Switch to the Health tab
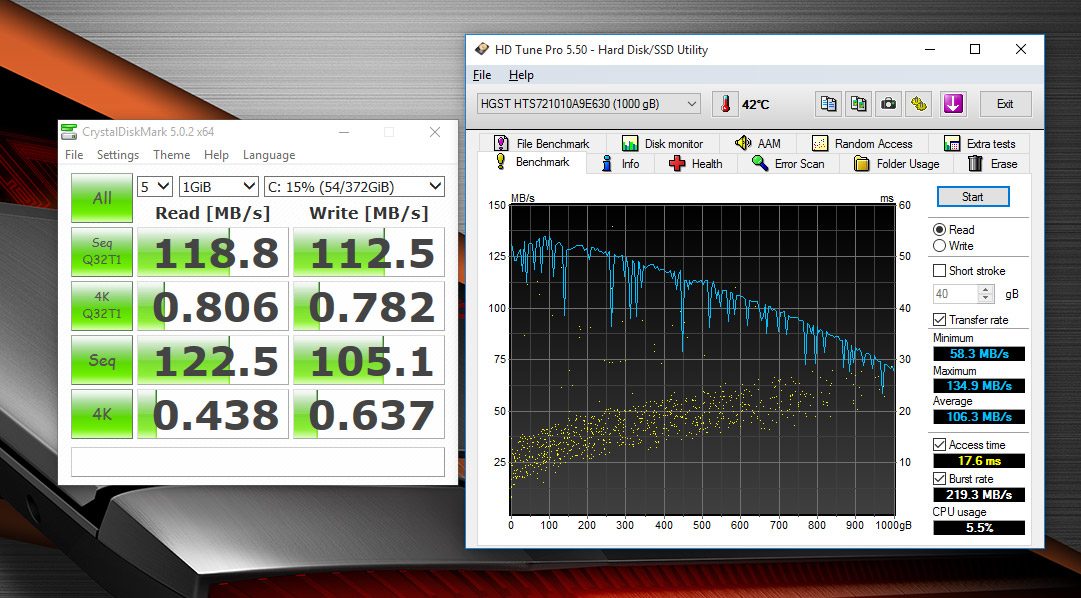Screen dimensions: 1081x598 click(x=696, y=163)
